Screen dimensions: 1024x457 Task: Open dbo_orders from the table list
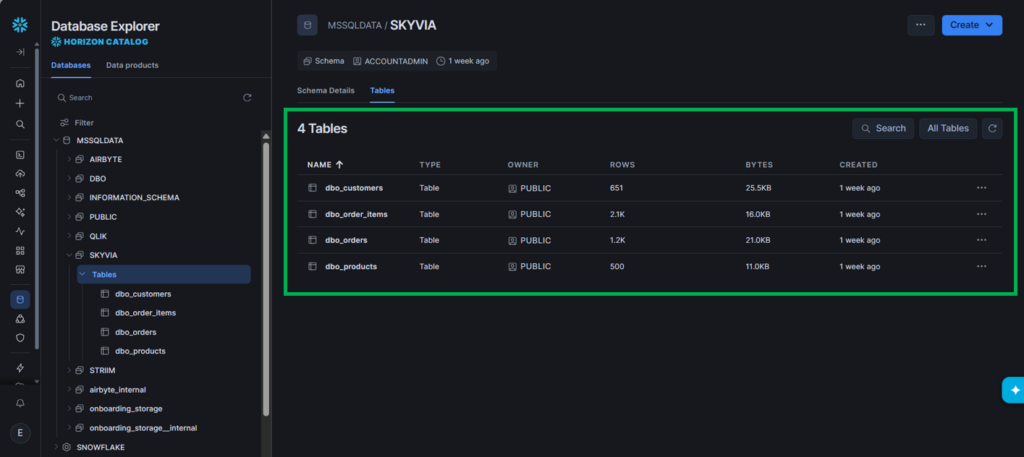coord(346,240)
